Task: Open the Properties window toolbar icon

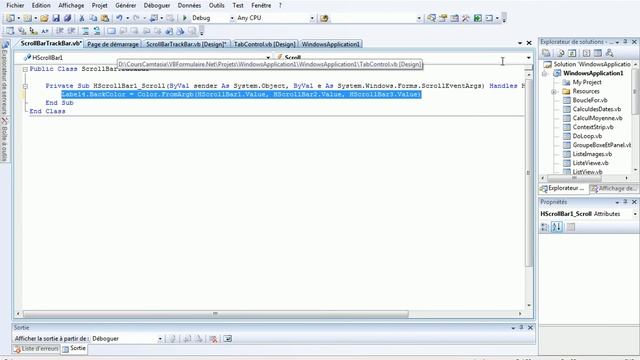Action: (443, 18)
